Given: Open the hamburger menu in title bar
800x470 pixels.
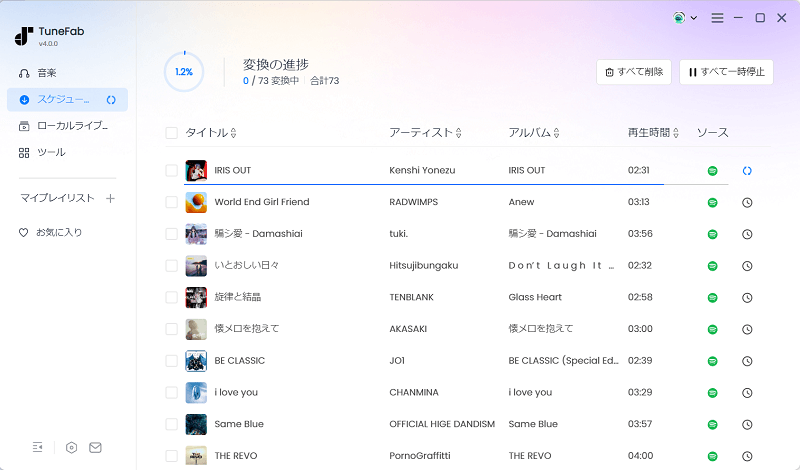Looking at the screenshot, I should [x=717, y=18].
